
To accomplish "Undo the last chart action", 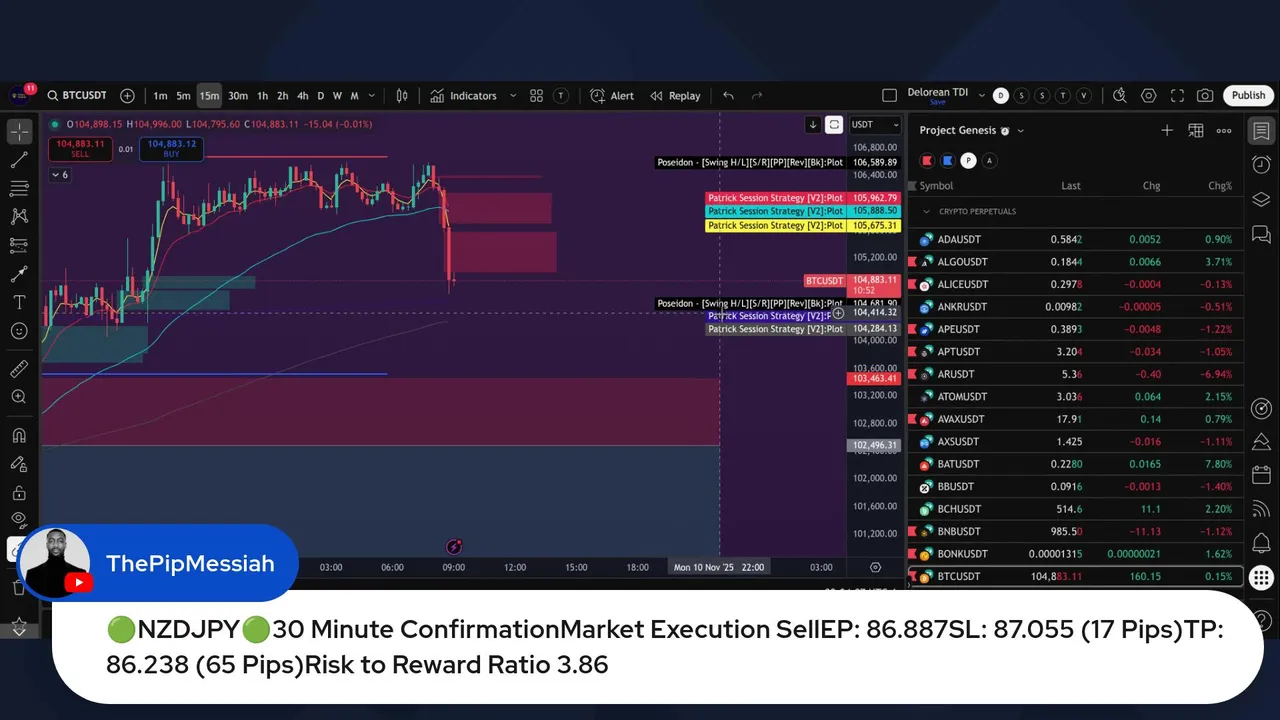I will tap(728, 96).
